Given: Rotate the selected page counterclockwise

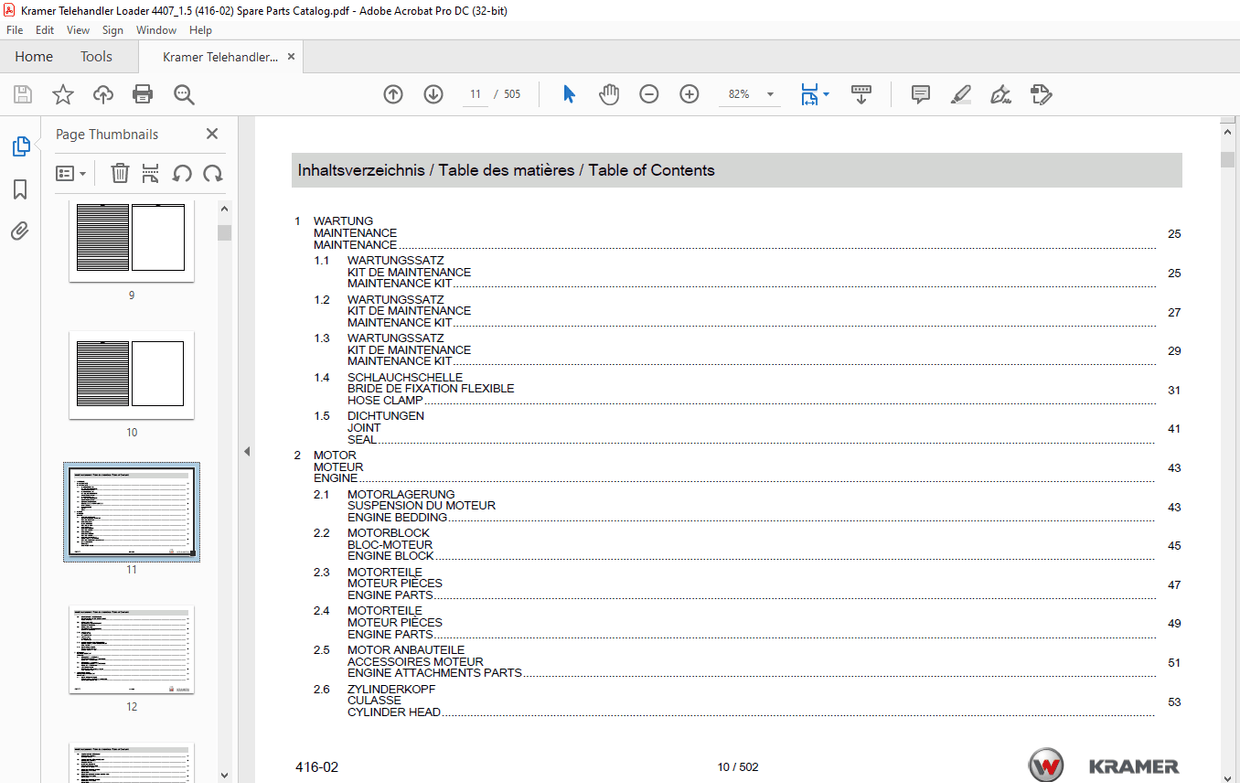Looking at the screenshot, I should [x=182, y=173].
